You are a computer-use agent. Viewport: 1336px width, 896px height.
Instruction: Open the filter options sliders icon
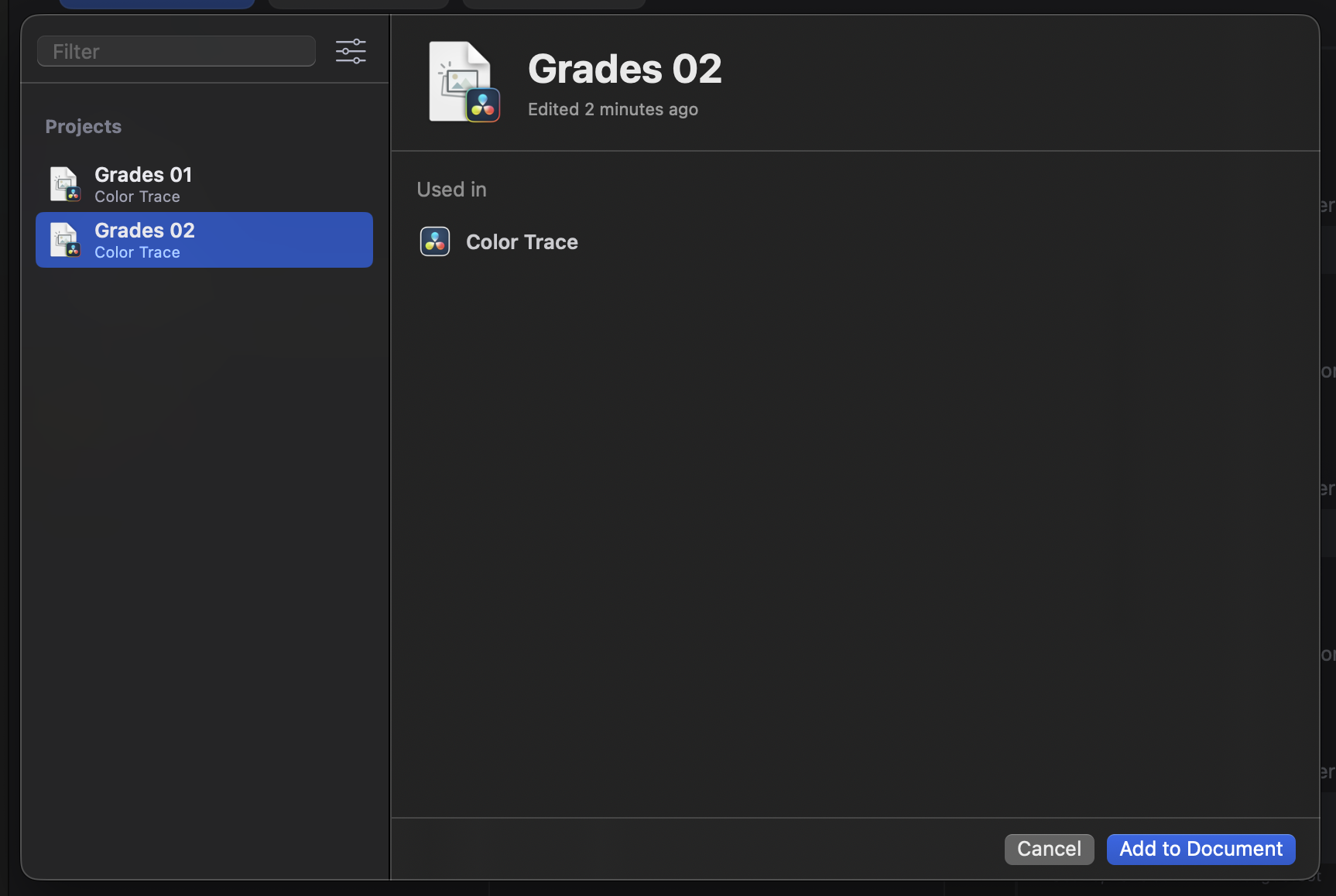click(x=351, y=51)
